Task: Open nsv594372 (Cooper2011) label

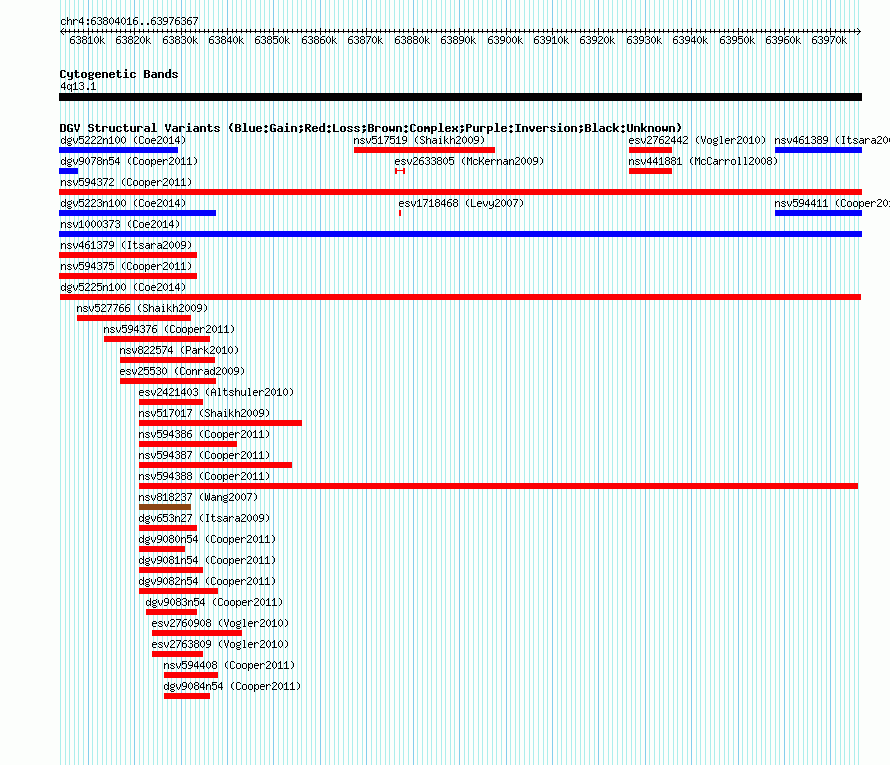Action: point(126,182)
